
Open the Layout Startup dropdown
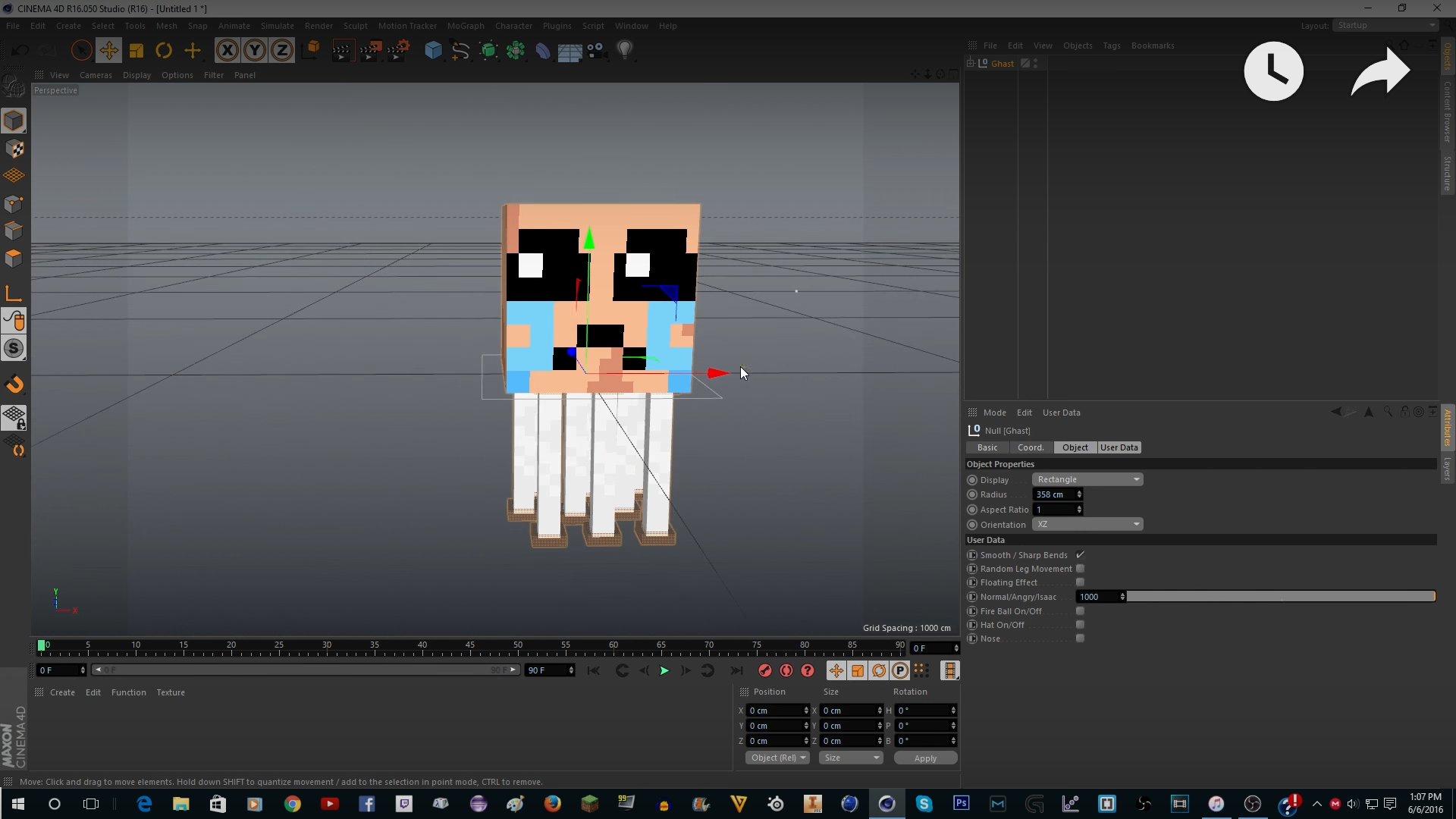[1386, 25]
